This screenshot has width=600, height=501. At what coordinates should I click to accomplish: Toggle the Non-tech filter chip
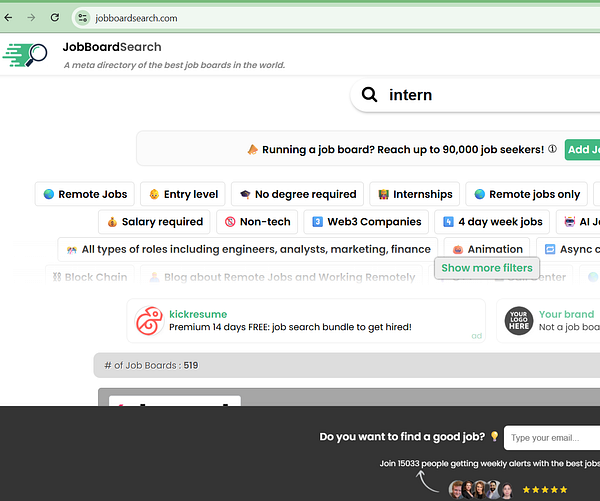pos(257,222)
